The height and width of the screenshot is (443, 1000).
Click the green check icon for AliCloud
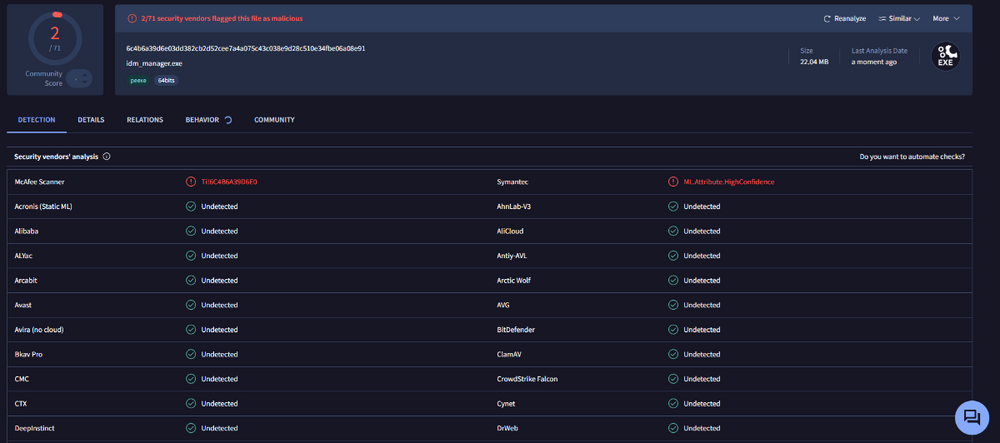(673, 231)
